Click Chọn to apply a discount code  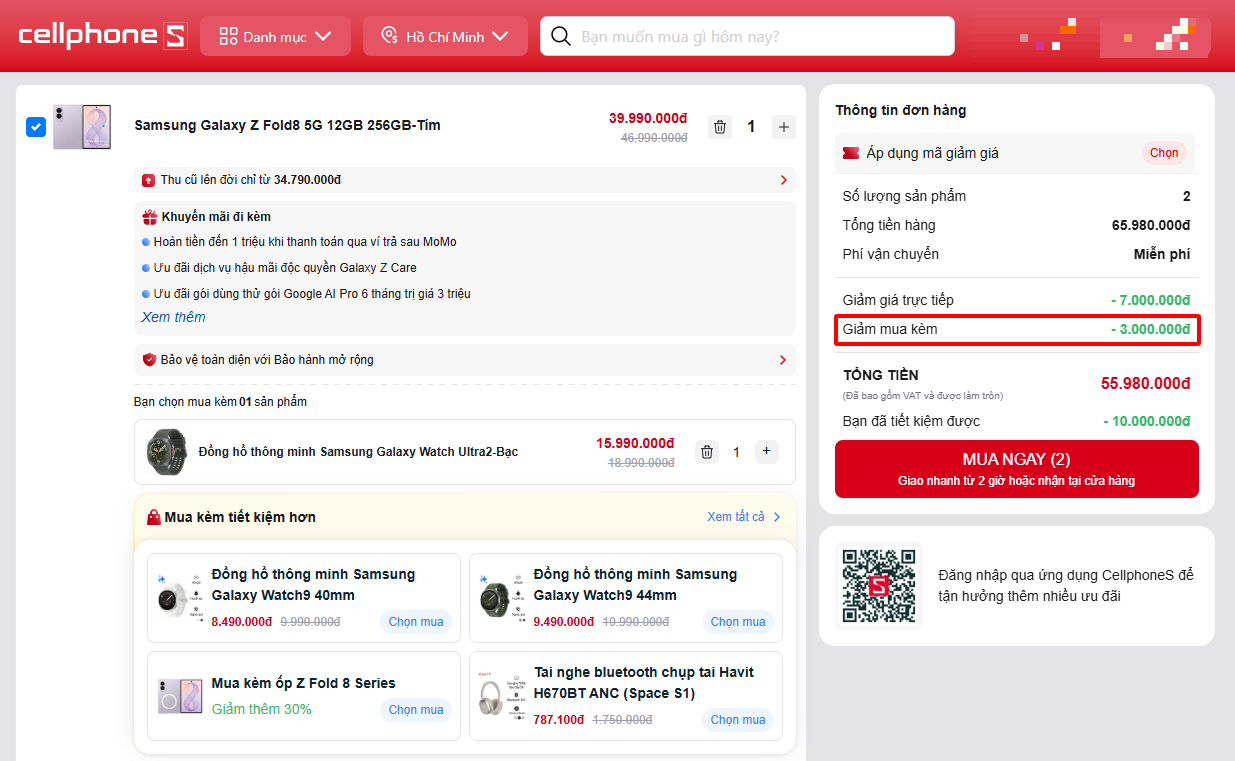tap(1164, 153)
